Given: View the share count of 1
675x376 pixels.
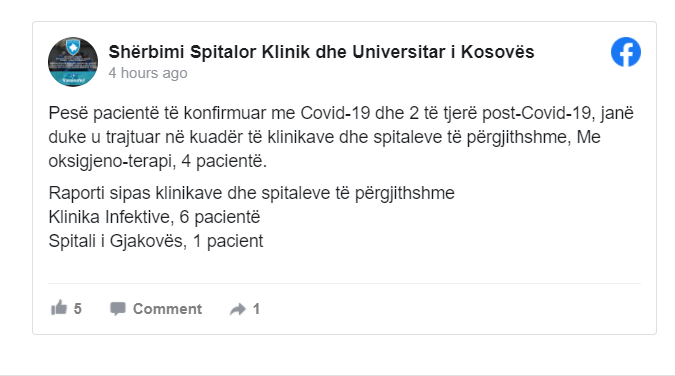Looking at the screenshot, I should (256, 309).
